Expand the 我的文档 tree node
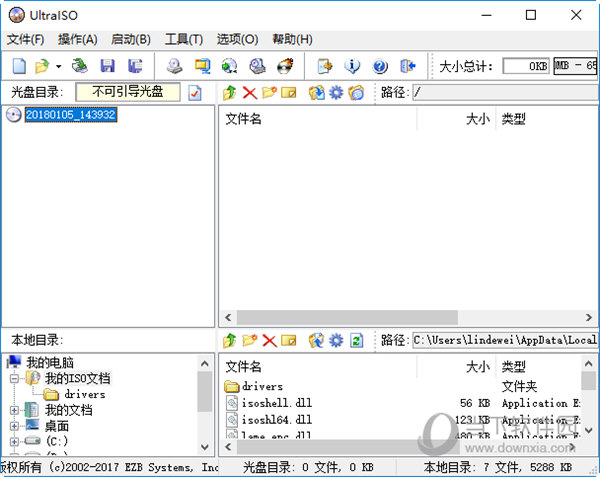600x477 pixels. tap(14, 410)
